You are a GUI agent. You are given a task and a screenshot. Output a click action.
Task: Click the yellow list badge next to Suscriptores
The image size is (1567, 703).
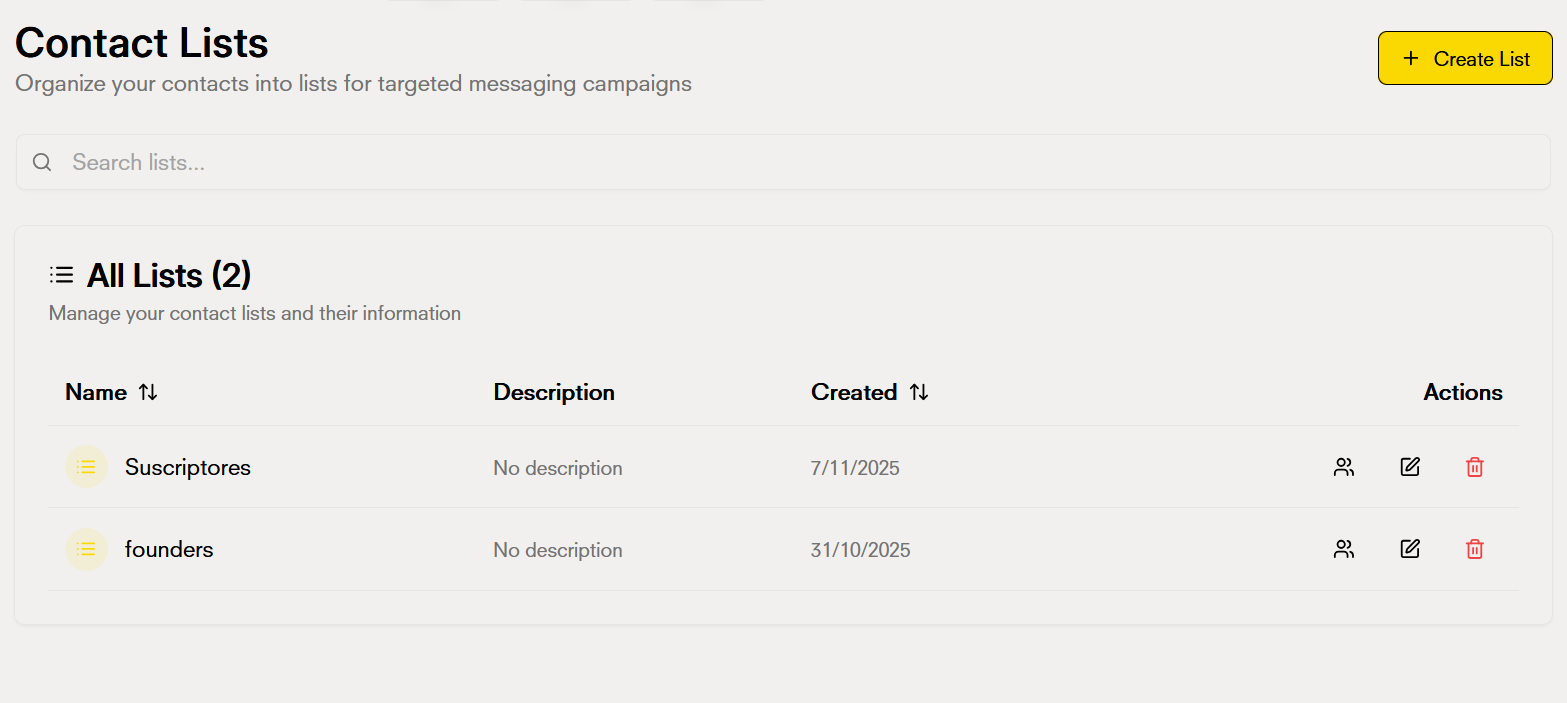click(x=86, y=467)
